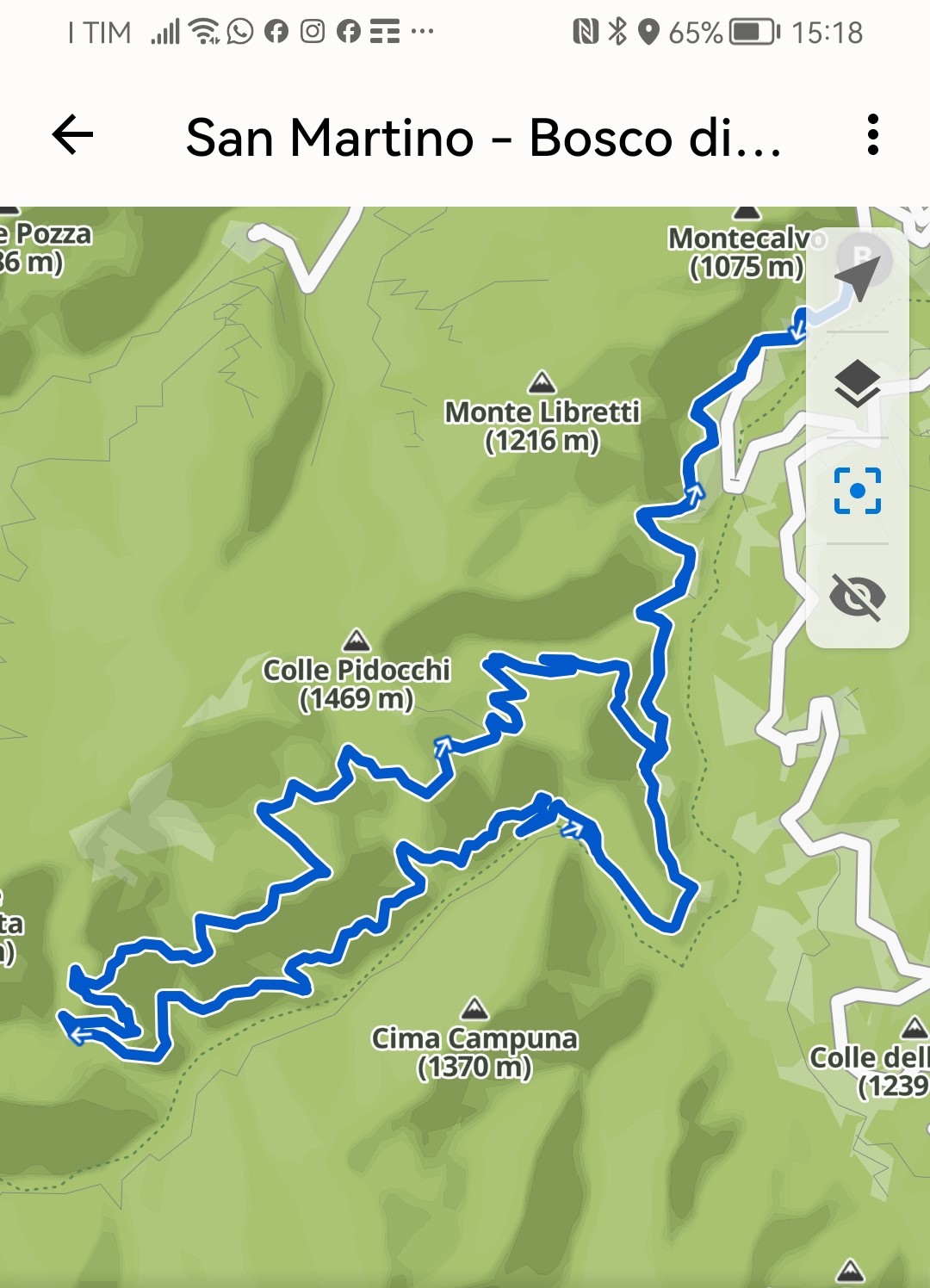Image resolution: width=930 pixels, height=1288 pixels.
Task: Tap the route title San Martino - Bosco di...
Action: point(484,138)
